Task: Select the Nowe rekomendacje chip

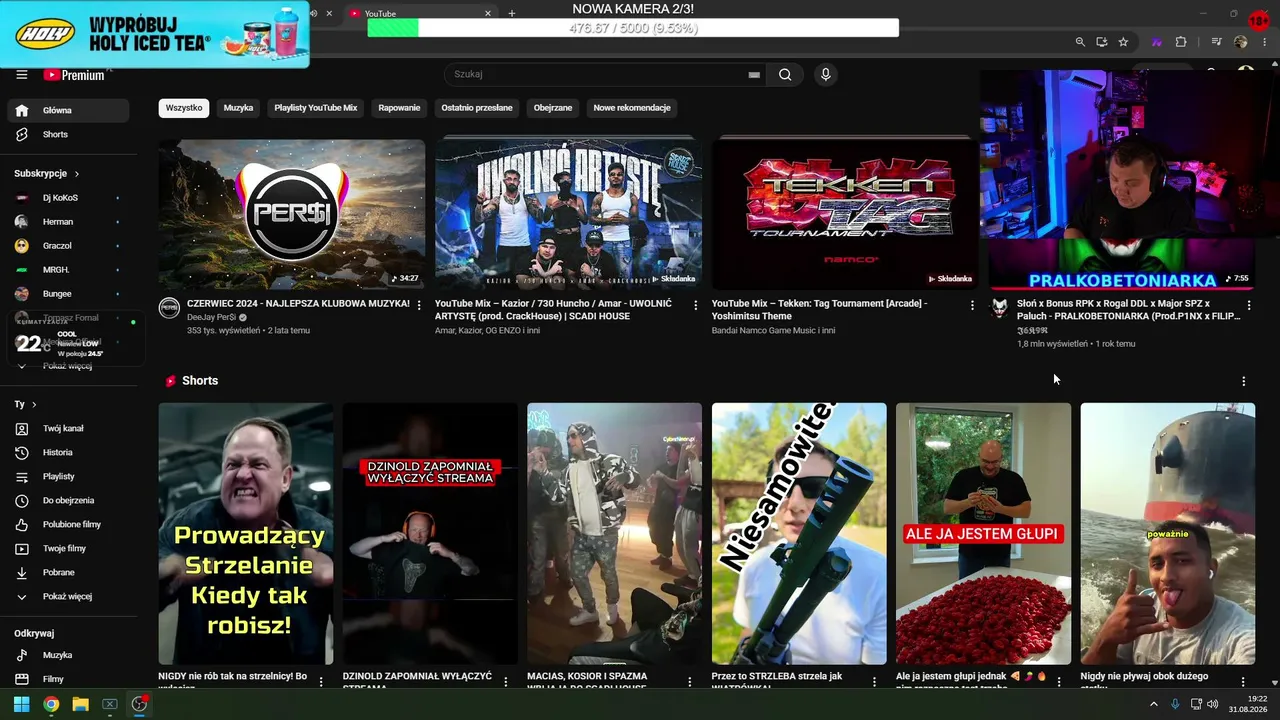Action: (632, 108)
